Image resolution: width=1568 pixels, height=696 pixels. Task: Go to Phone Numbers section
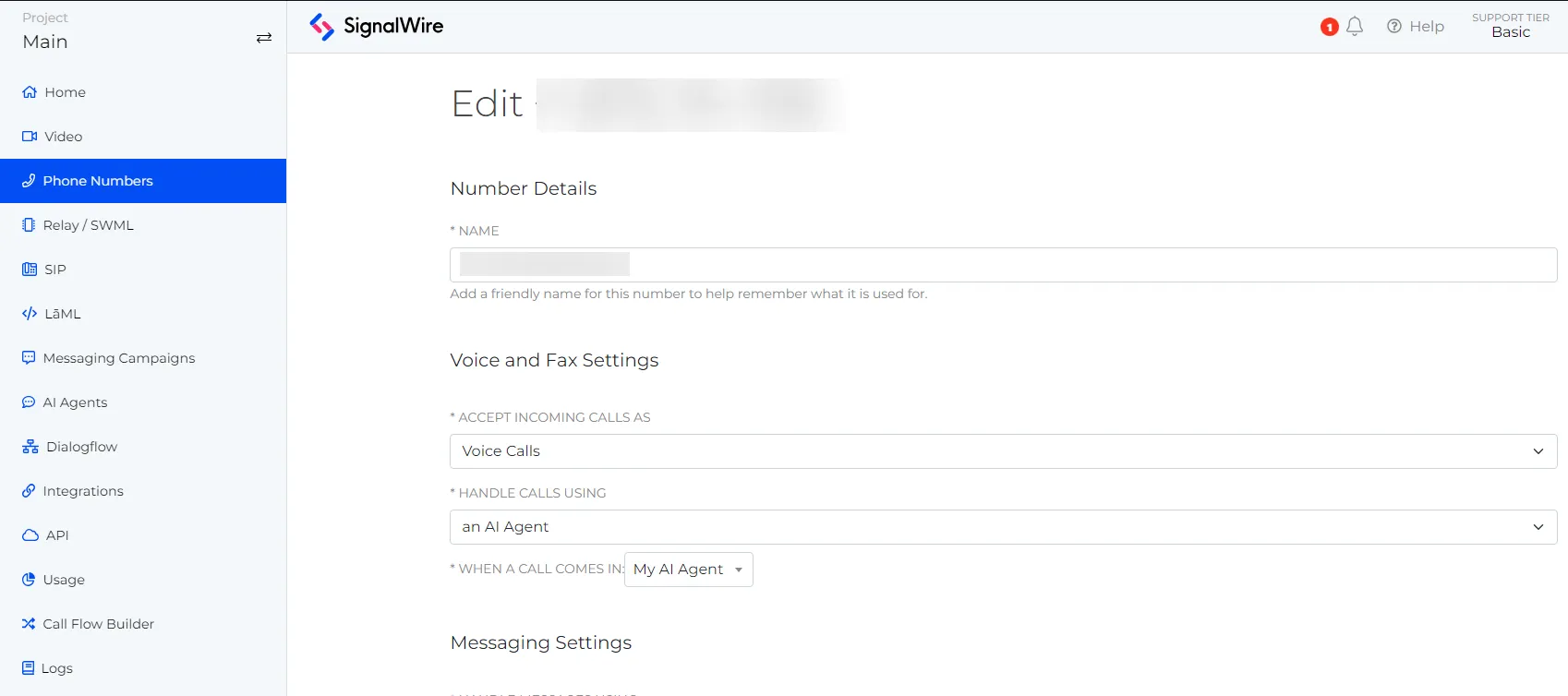click(x=98, y=181)
